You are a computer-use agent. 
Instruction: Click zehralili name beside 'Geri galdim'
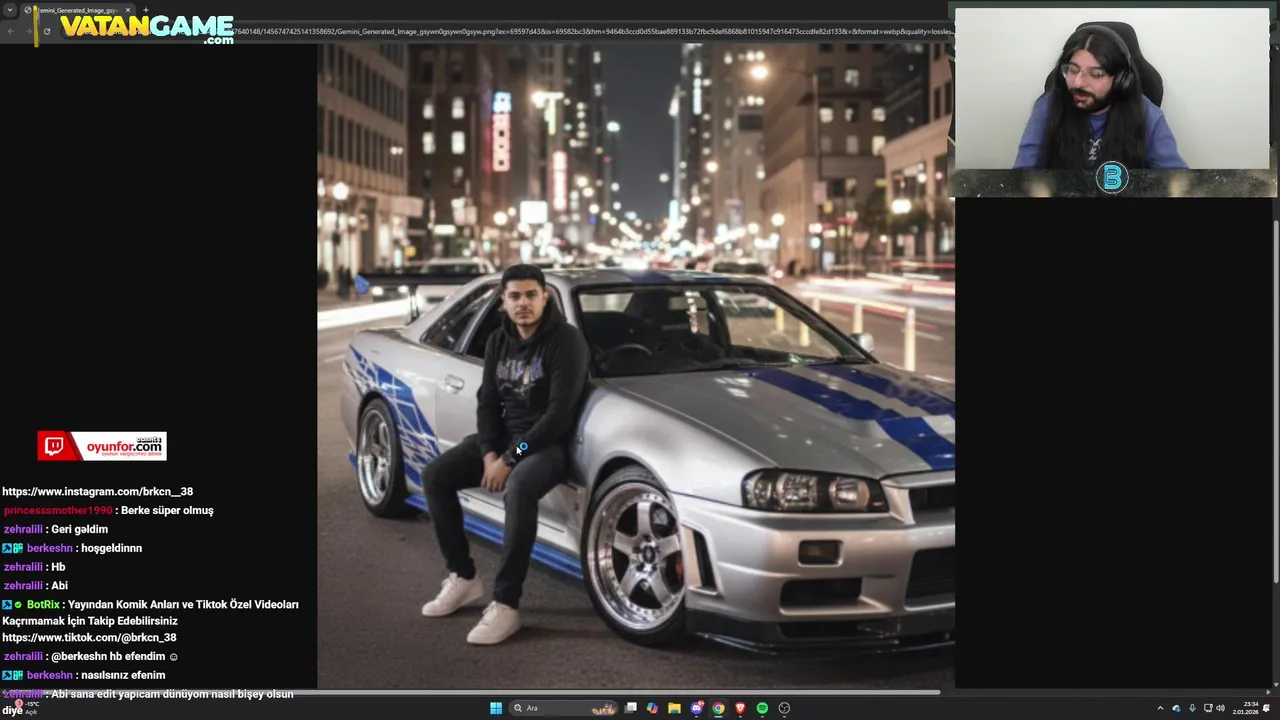[23, 530]
